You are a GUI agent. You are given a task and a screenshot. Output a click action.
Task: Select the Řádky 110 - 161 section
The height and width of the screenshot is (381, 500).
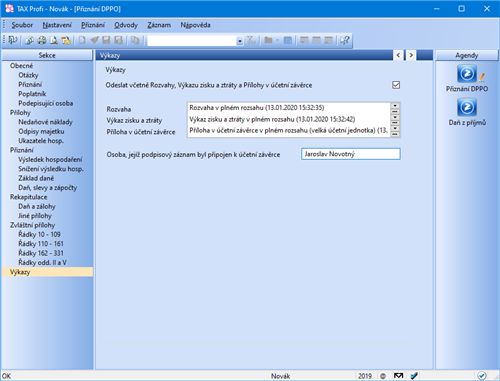pyautogui.click(x=41, y=244)
